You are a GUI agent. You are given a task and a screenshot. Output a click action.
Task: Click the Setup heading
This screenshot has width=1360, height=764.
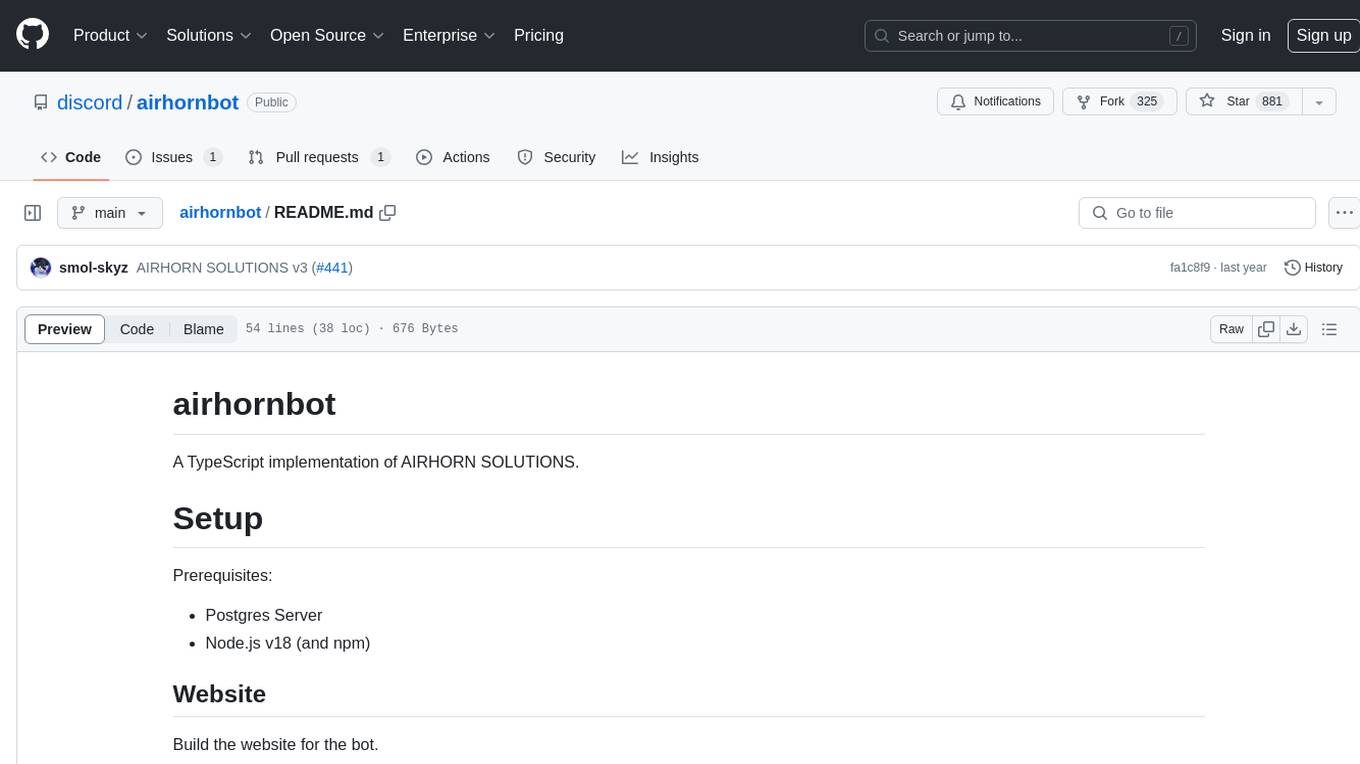tap(218, 518)
